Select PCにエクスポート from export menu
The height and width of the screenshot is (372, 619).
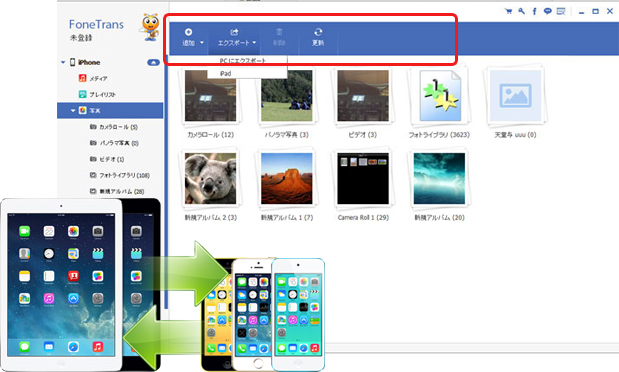click(x=243, y=61)
